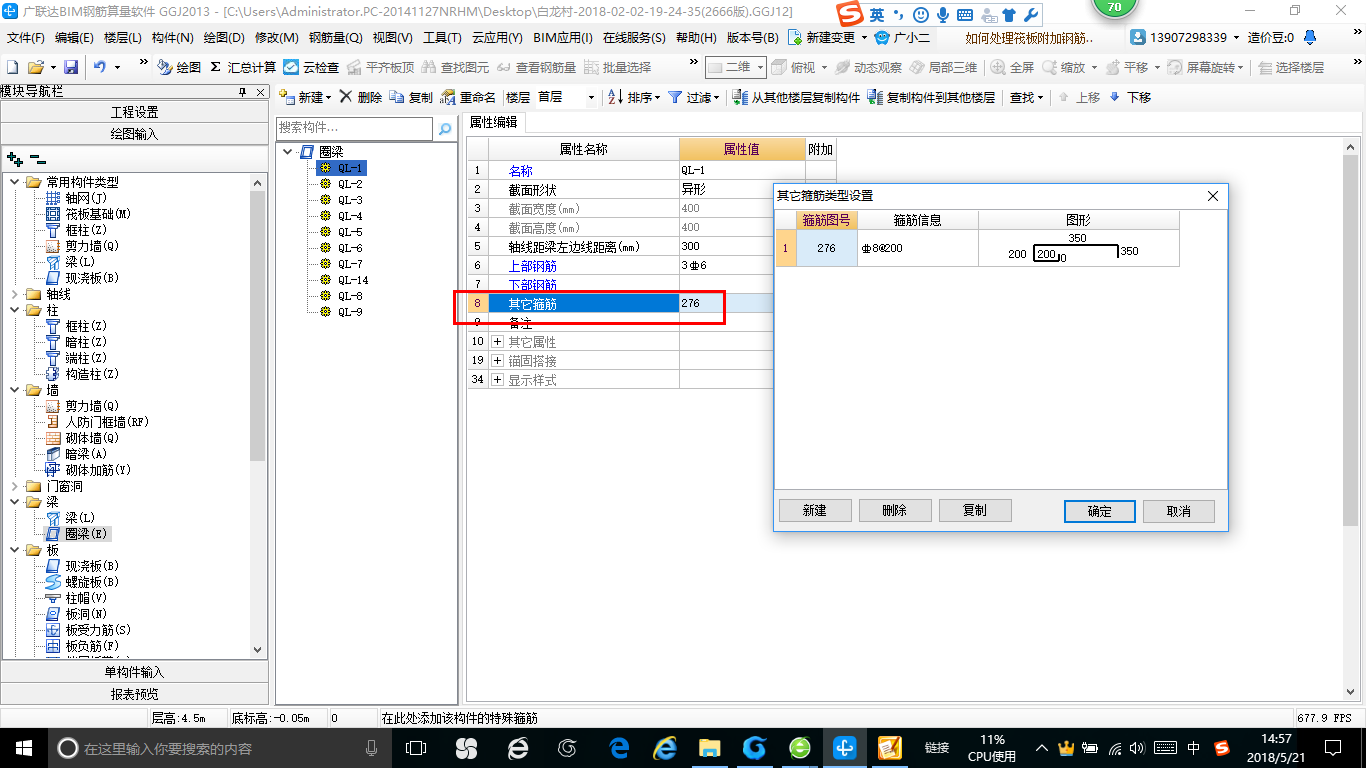
Task: Open 钢筋量(Q) menu
Action: pyautogui.click(x=335, y=37)
